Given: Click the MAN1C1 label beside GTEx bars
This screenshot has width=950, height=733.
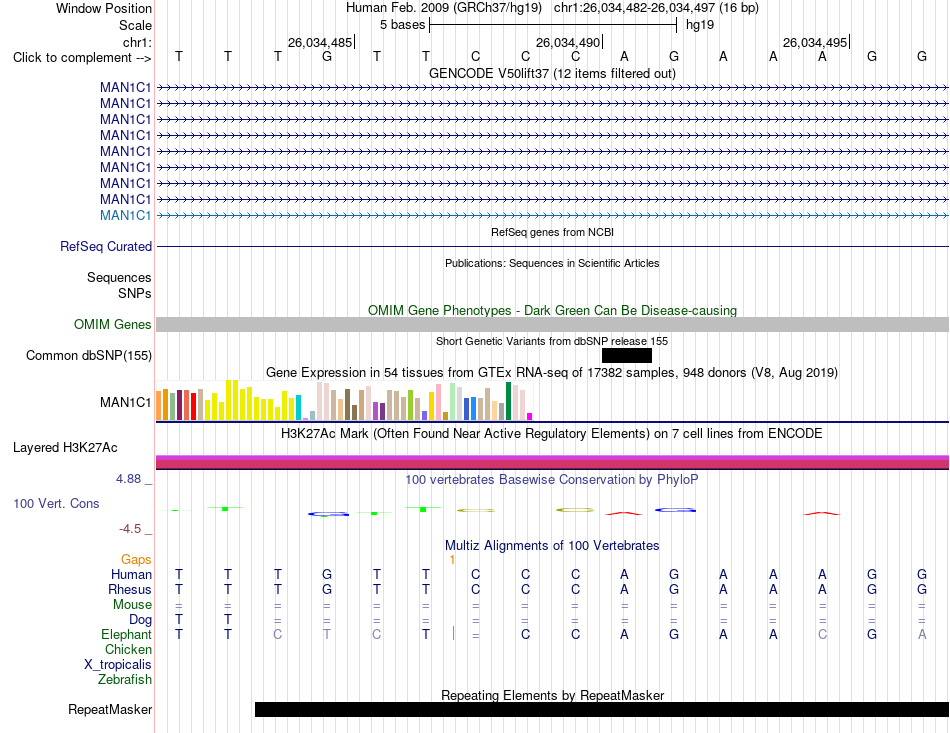Looking at the screenshot, I should pyautogui.click(x=125, y=402).
